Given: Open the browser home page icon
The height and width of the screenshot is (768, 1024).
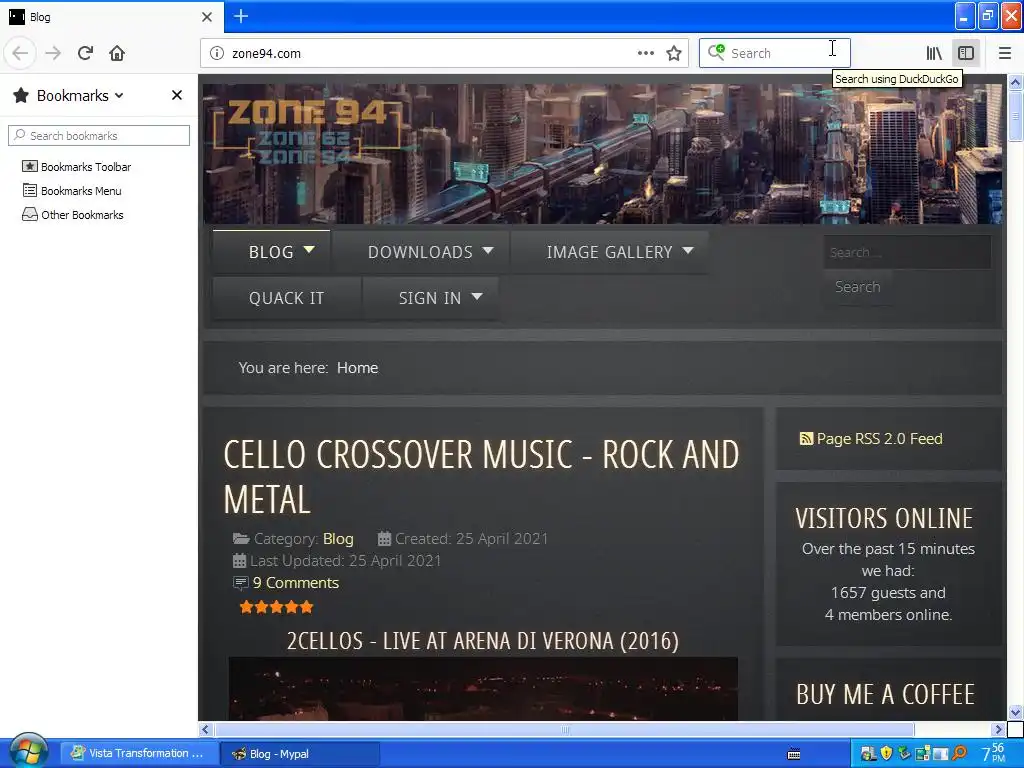Looking at the screenshot, I should 117,53.
